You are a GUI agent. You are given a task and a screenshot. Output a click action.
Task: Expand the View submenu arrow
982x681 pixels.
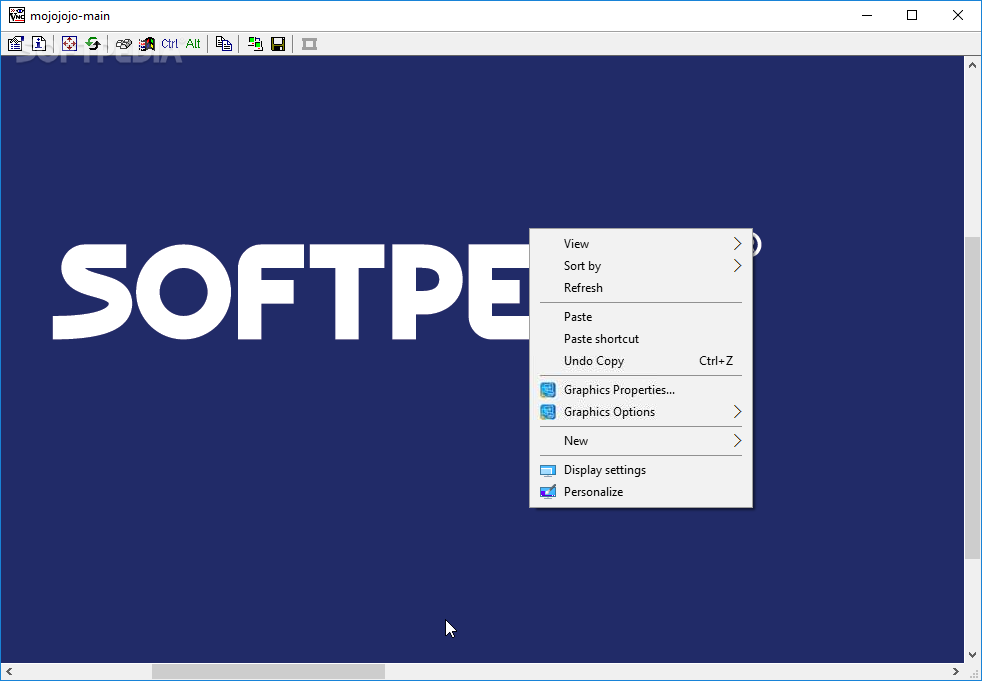tap(737, 244)
